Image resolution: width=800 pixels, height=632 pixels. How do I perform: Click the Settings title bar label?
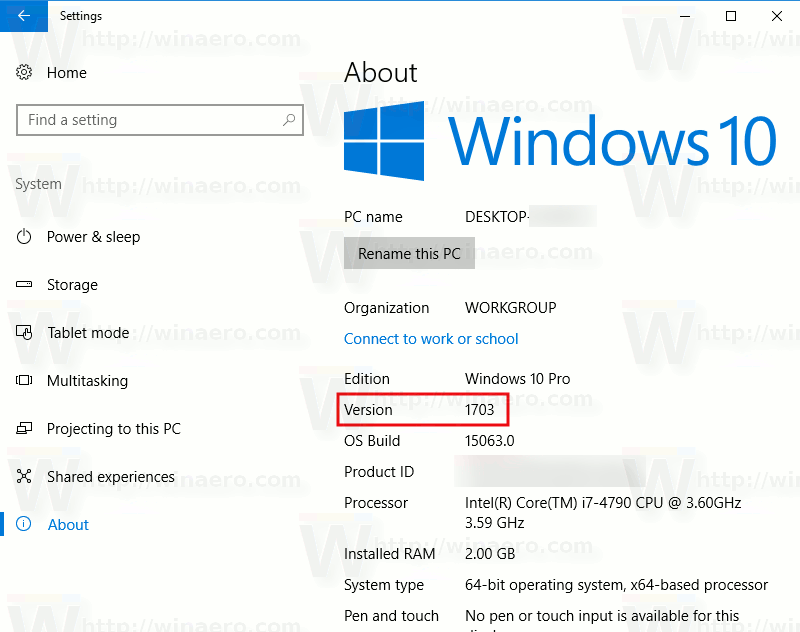coord(81,16)
